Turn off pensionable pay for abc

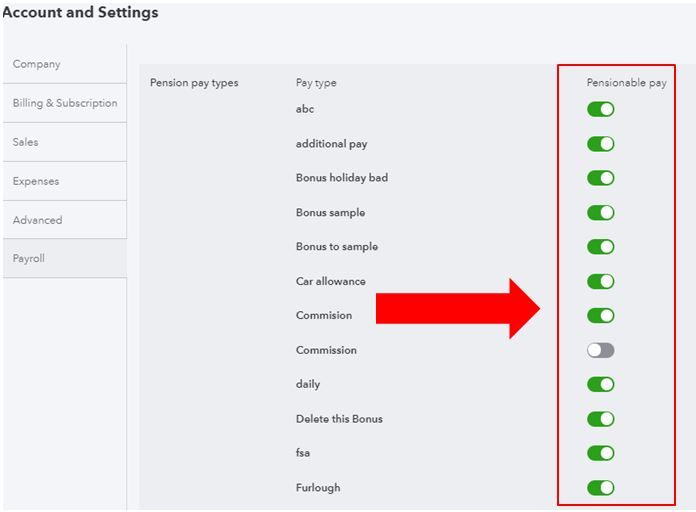601,109
